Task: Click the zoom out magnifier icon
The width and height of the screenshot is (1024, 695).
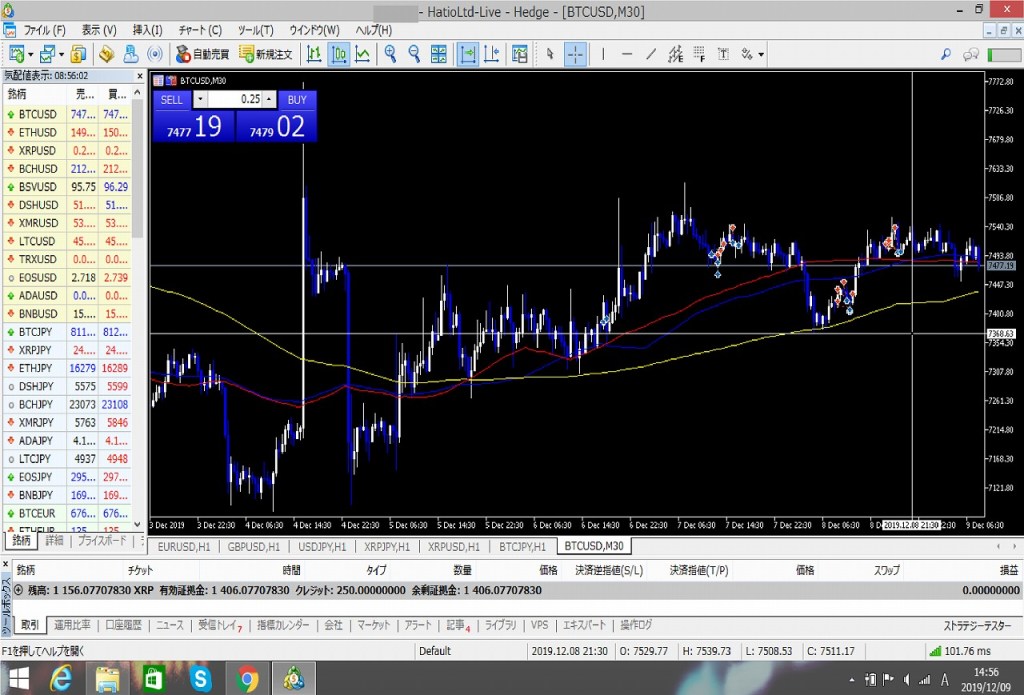Action: [x=413, y=54]
